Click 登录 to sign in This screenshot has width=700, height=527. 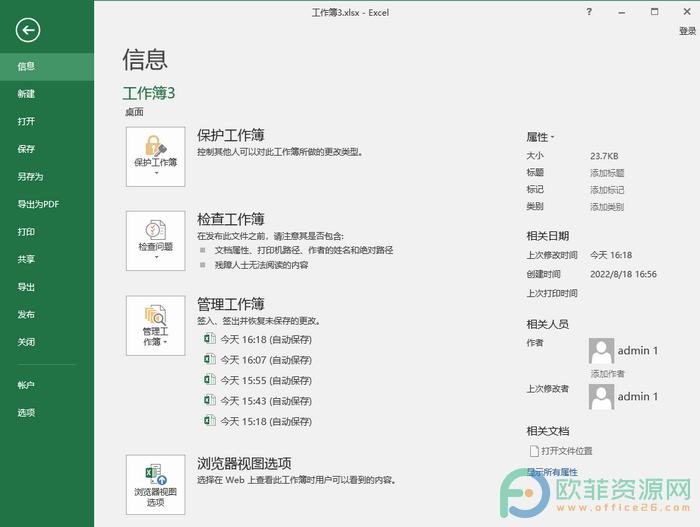point(688,31)
